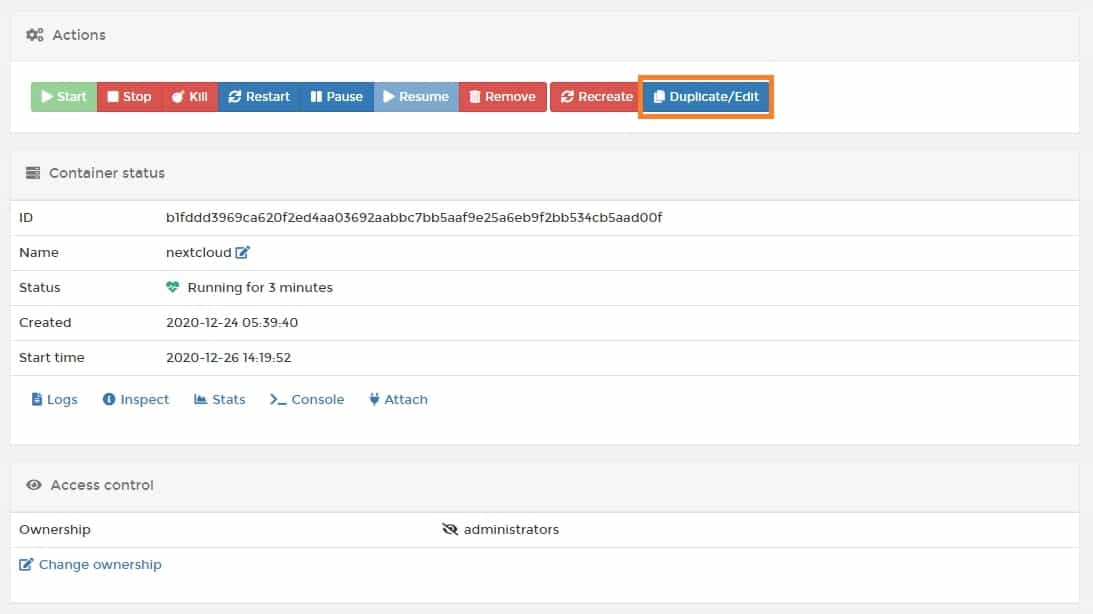The height and width of the screenshot is (614, 1093).
Task: Click Change ownership link
Action: tap(91, 565)
